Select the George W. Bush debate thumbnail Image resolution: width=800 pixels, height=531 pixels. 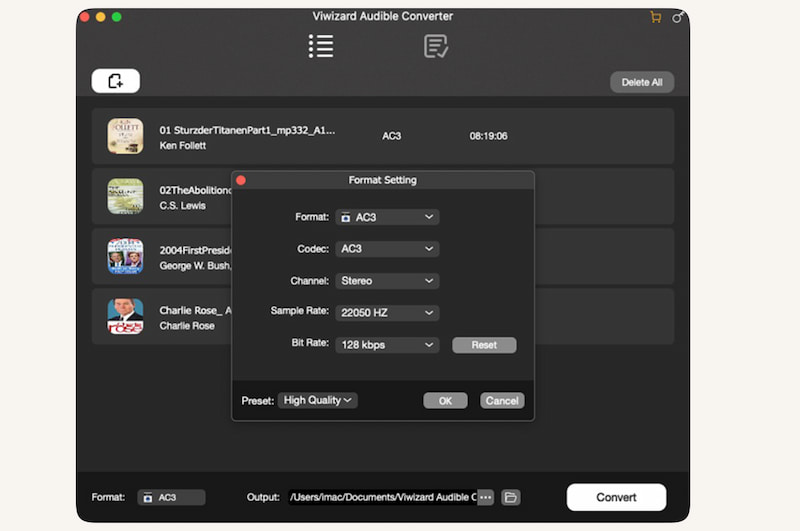click(126, 256)
